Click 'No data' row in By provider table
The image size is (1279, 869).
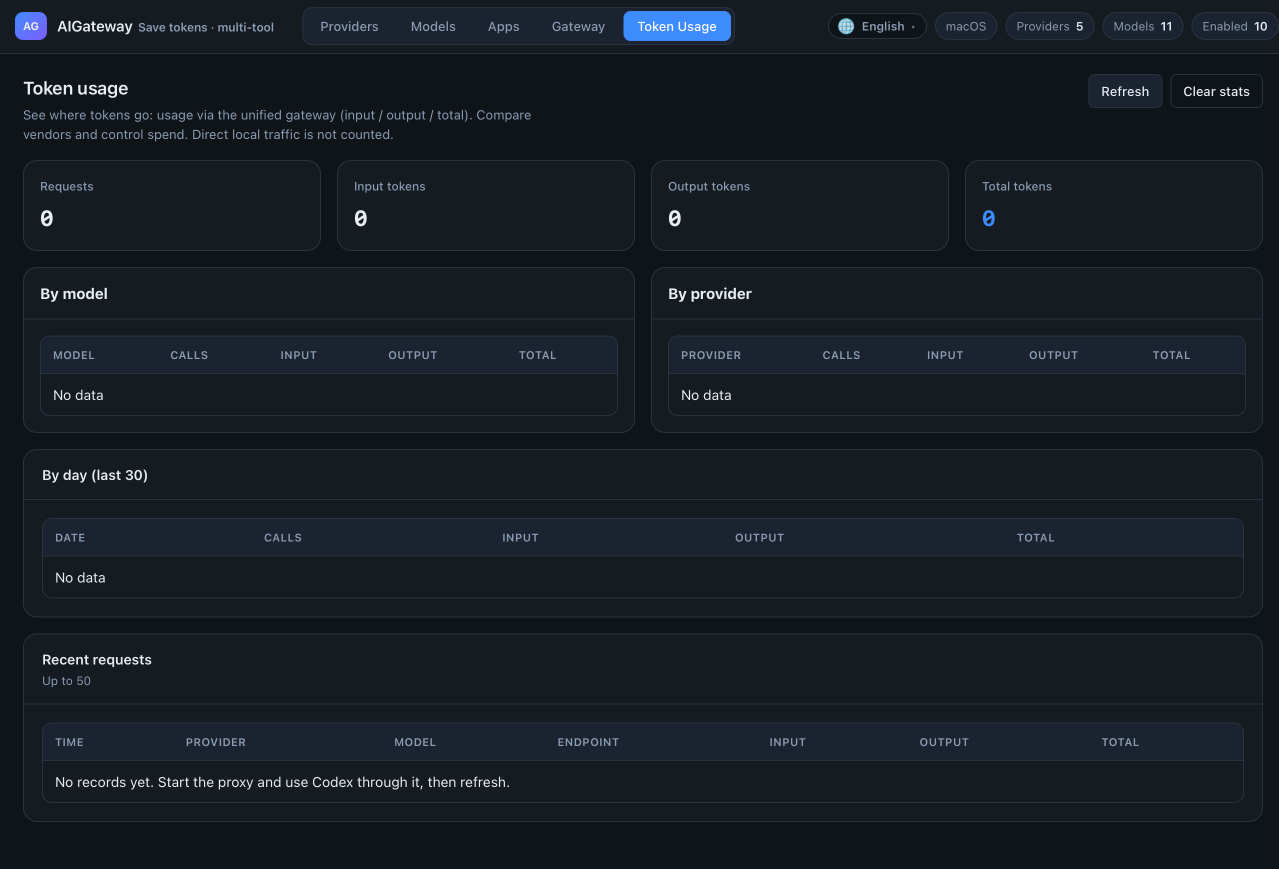[957, 395]
